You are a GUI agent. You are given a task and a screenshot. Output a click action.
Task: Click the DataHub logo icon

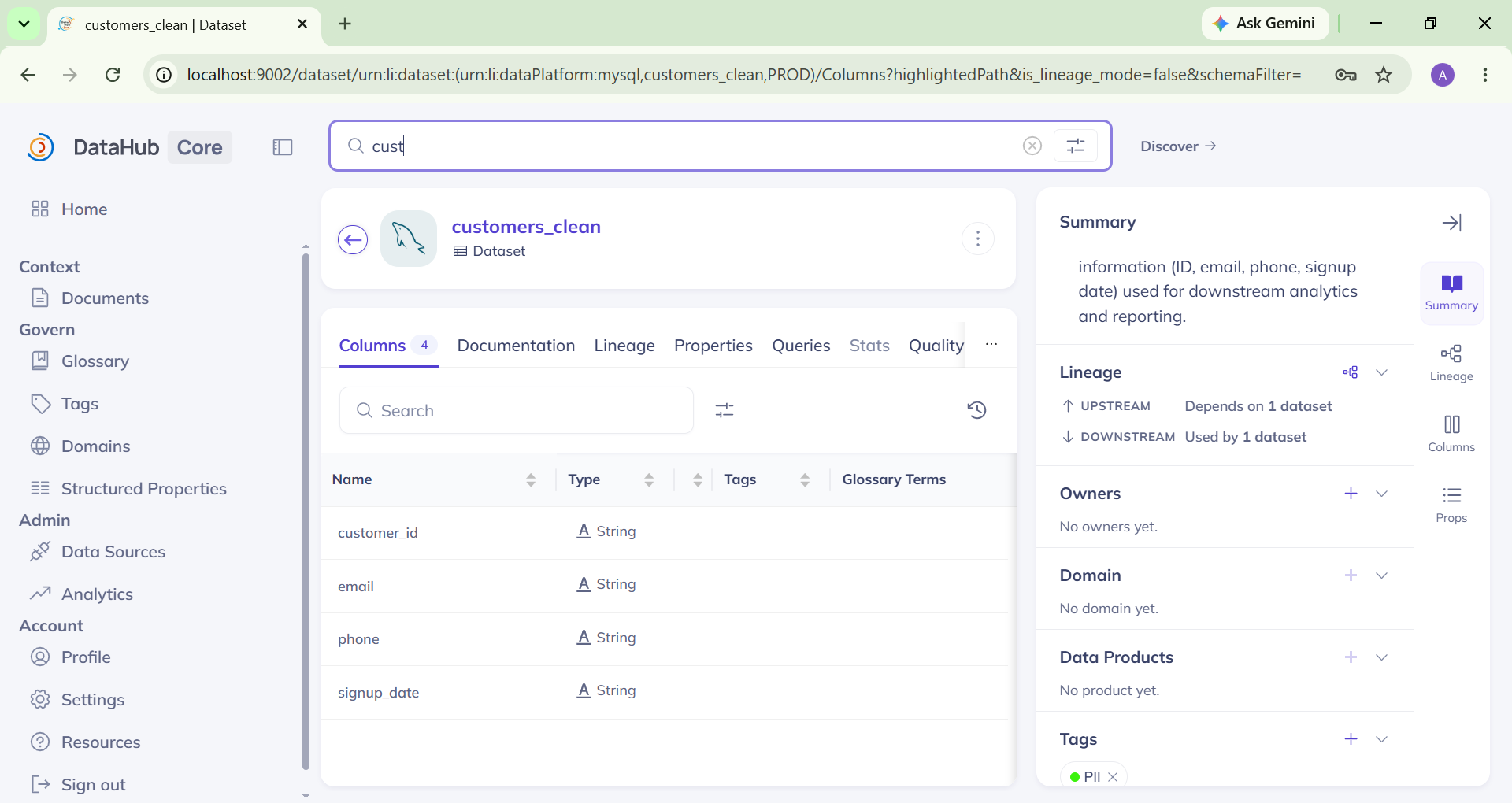click(x=40, y=147)
